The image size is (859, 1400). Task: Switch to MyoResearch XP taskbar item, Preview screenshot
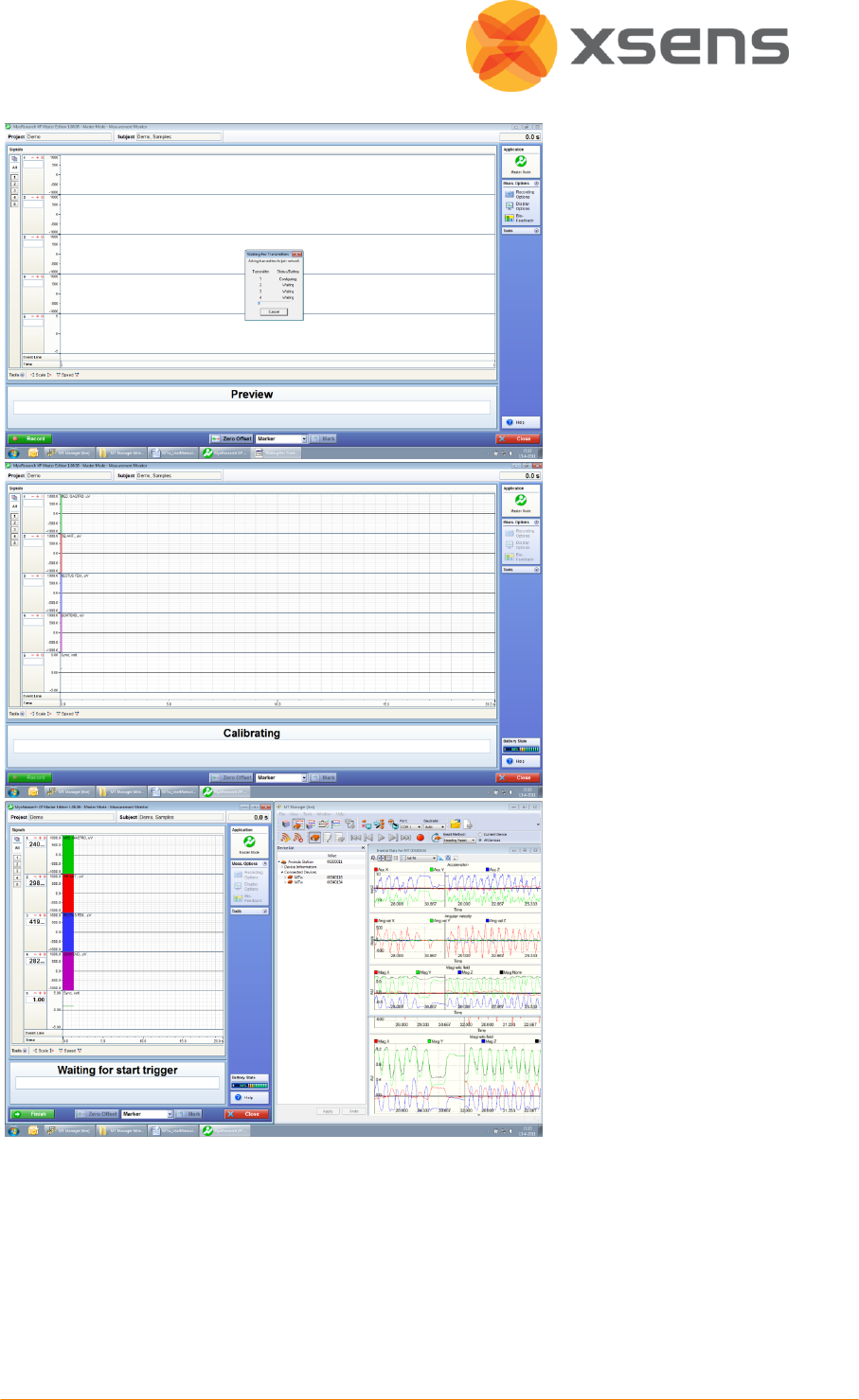(225, 453)
